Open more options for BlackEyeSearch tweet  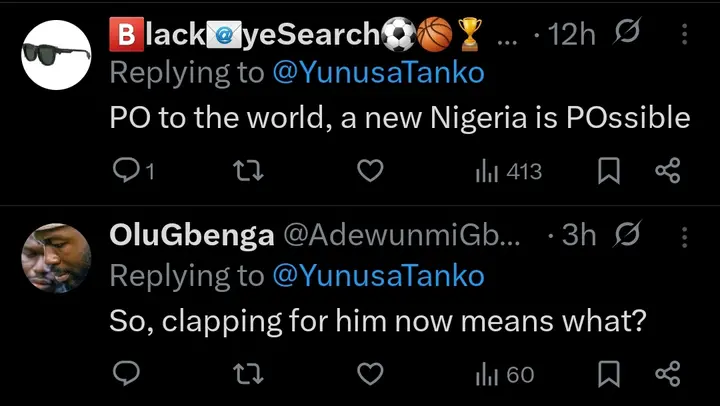tap(685, 34)
